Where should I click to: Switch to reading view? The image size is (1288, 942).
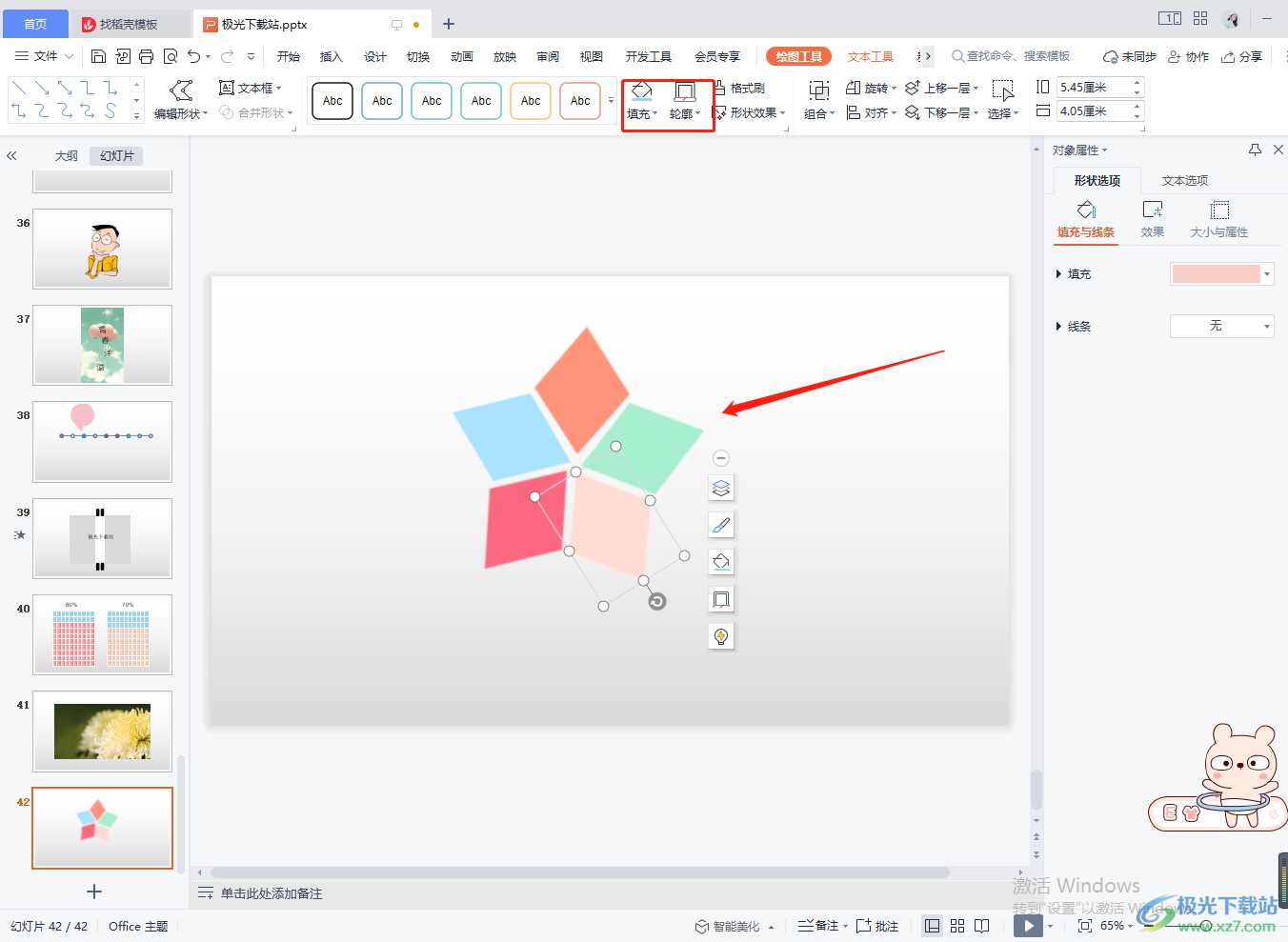(x=982, y=926)
